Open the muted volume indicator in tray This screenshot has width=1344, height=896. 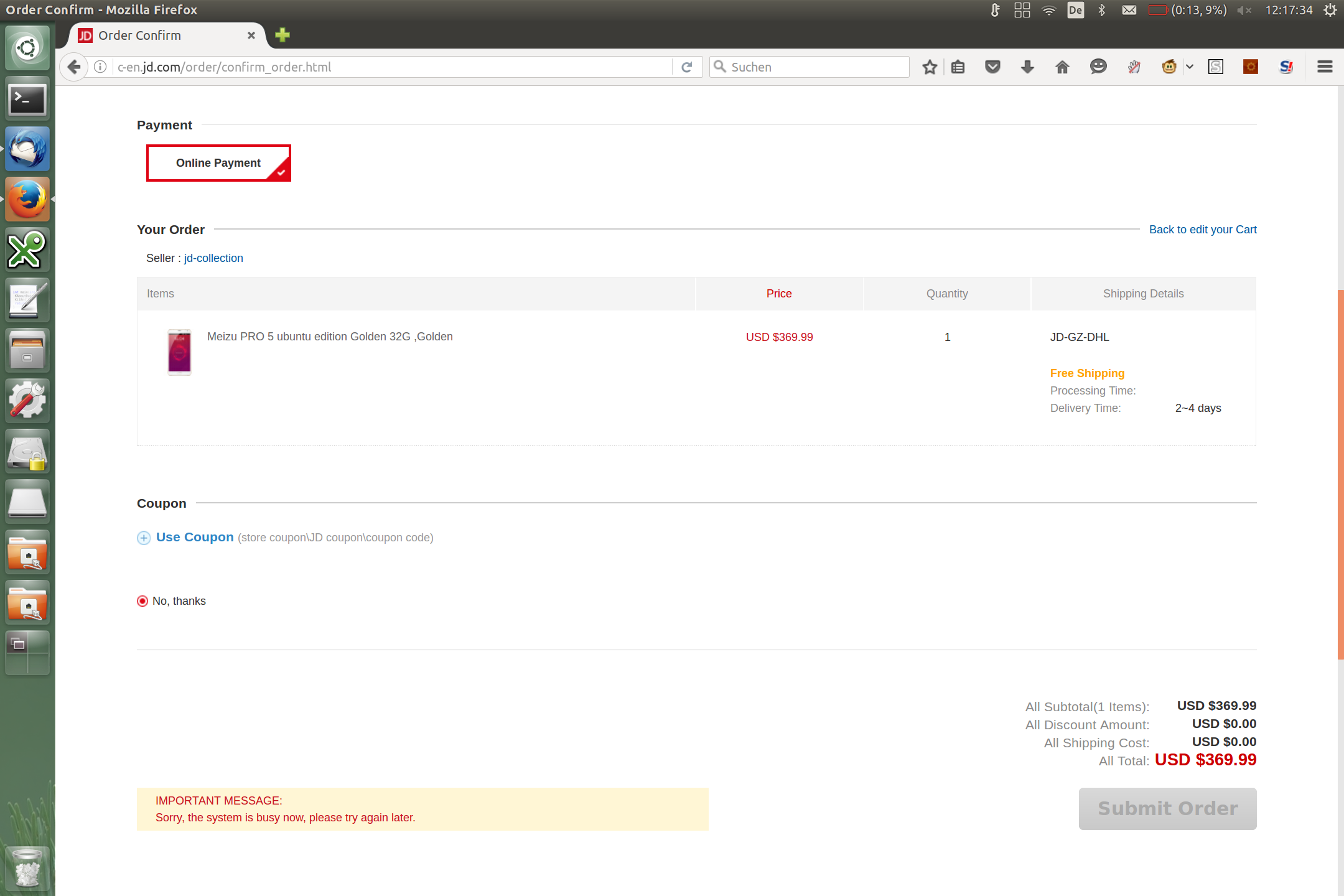[x=1244, y=10]
